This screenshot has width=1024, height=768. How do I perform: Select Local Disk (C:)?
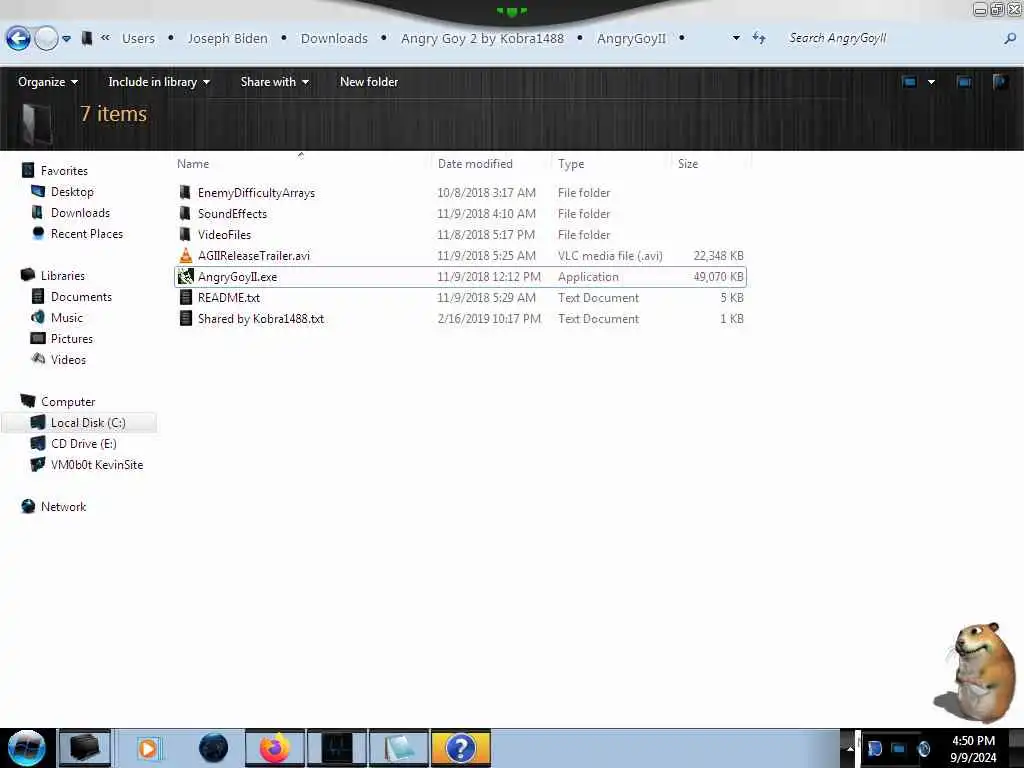coord(80,423)
